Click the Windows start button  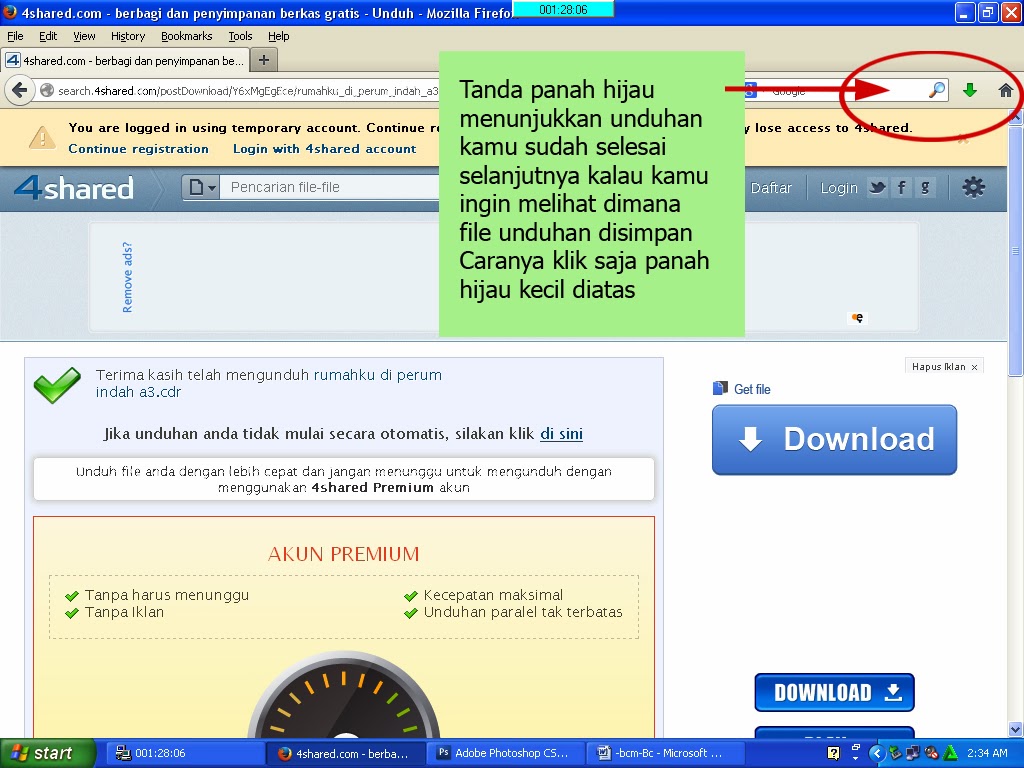click(x=46, y=753)
